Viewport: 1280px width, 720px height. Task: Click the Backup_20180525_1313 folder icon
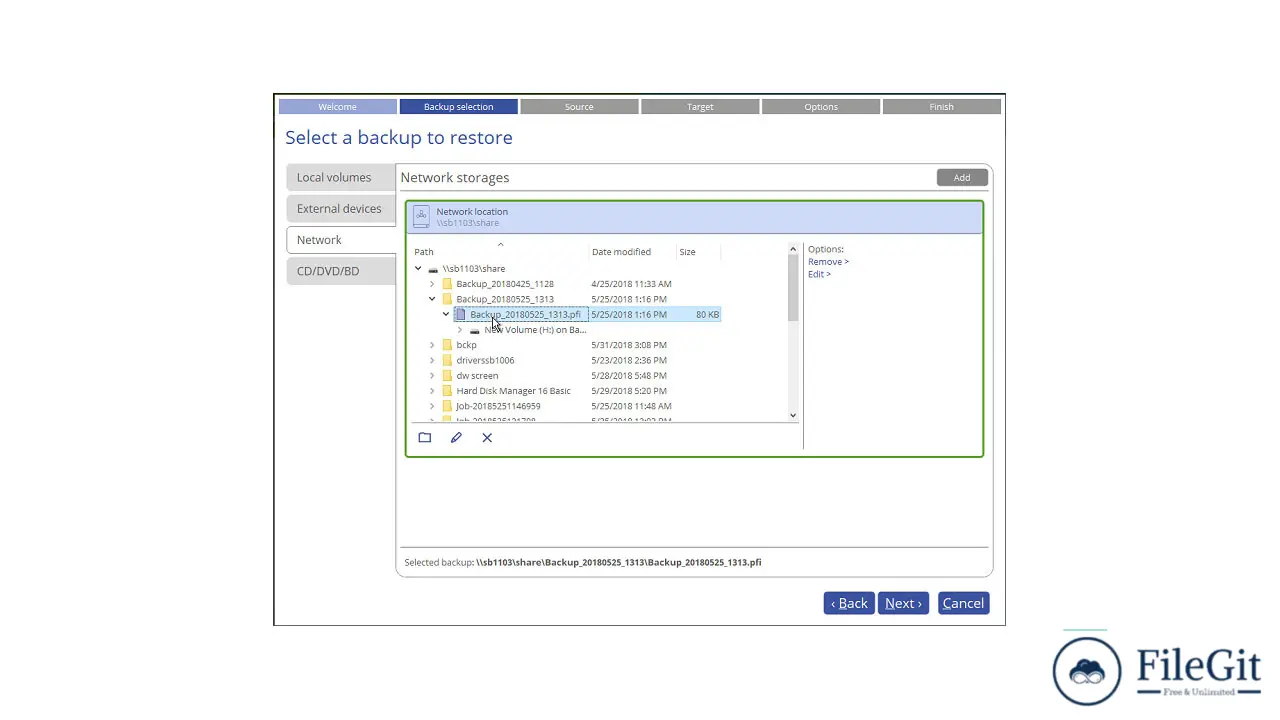click(447, 299)
